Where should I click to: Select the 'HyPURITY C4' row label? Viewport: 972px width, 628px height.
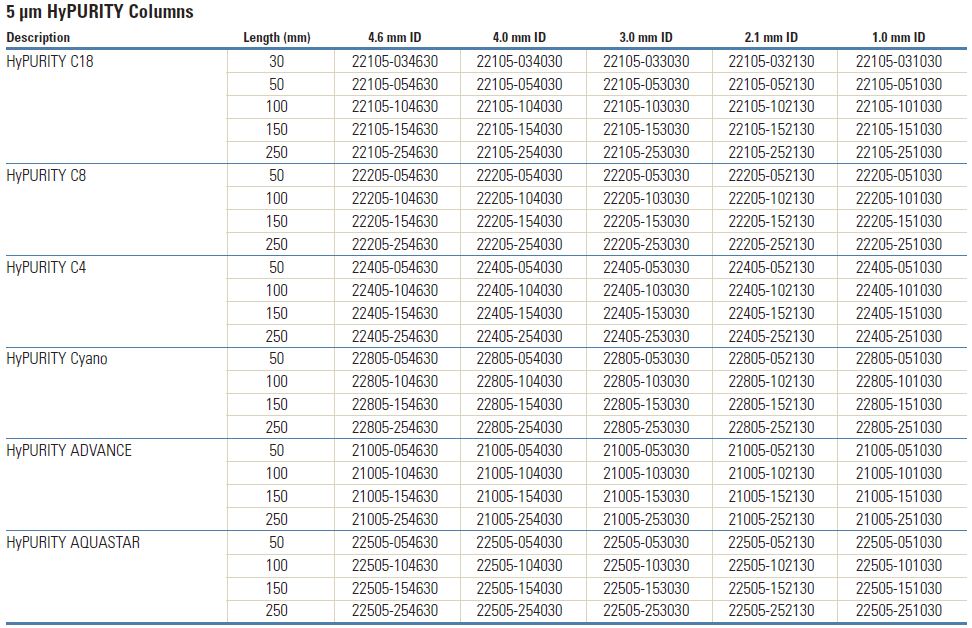click(46, 268)
